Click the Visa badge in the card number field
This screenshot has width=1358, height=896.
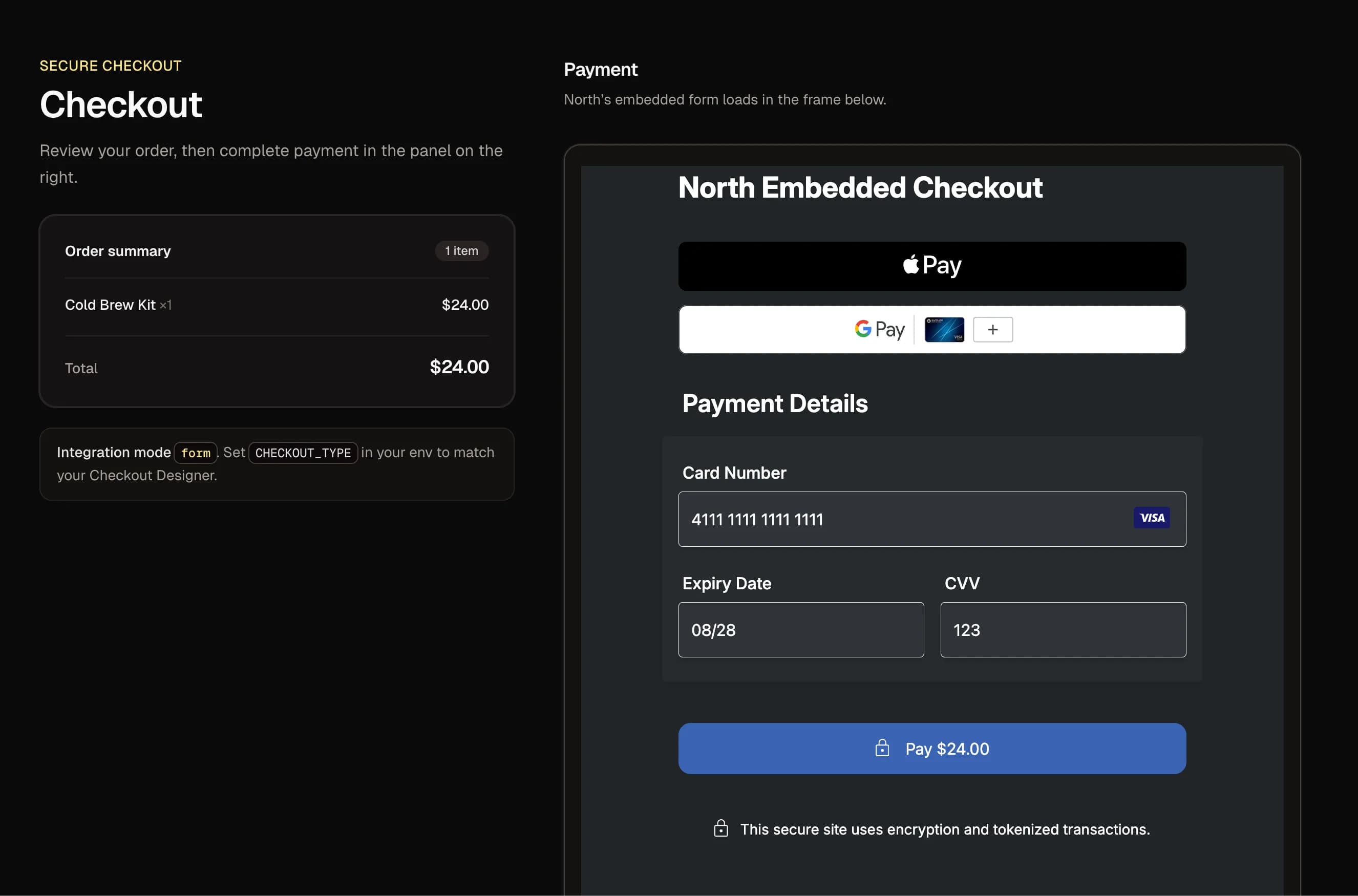pos(1152,518)
